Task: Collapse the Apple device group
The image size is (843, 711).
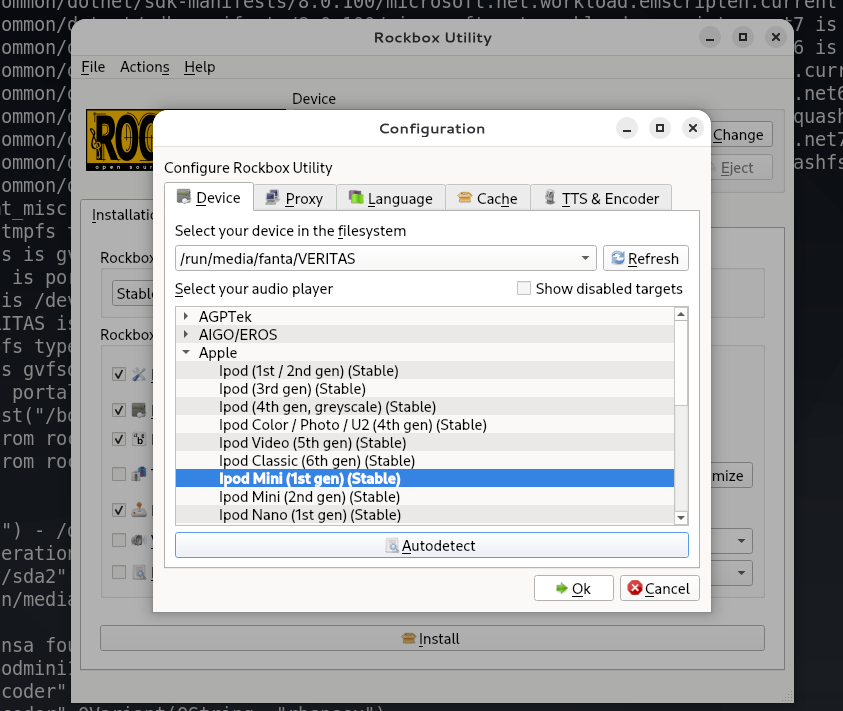Action: [x=186, y=352]
